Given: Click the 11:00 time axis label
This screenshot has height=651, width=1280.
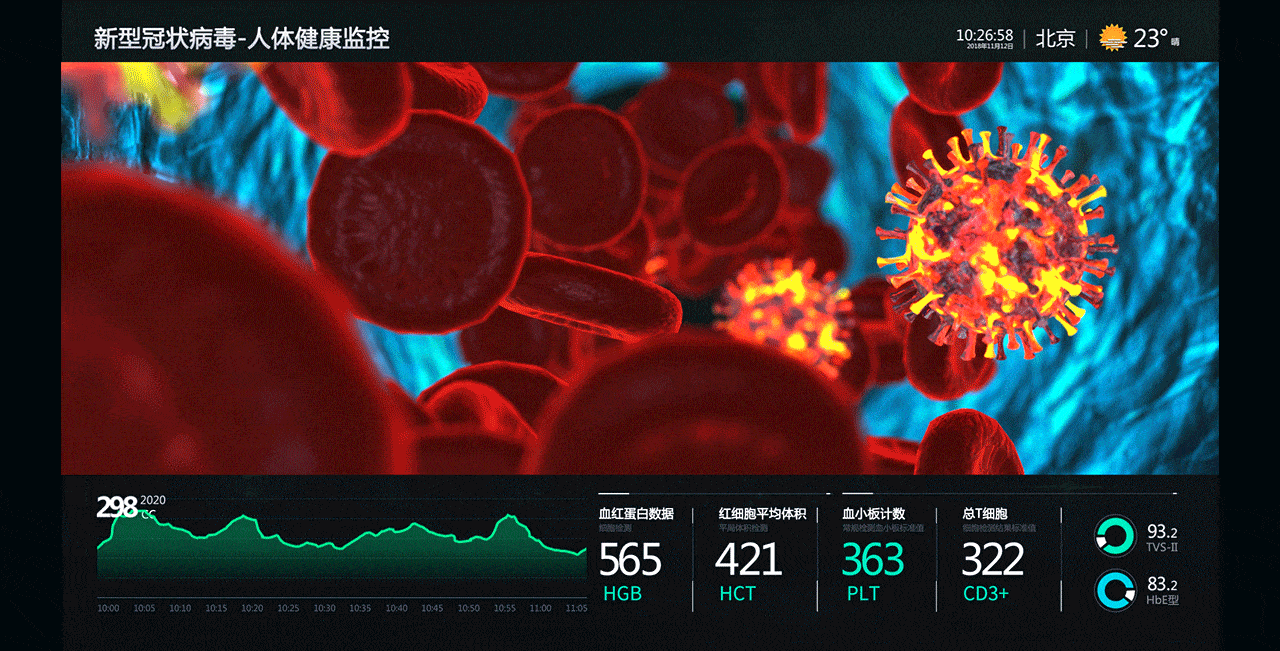Looking at the screenshot, I should [x=540, y=608].
